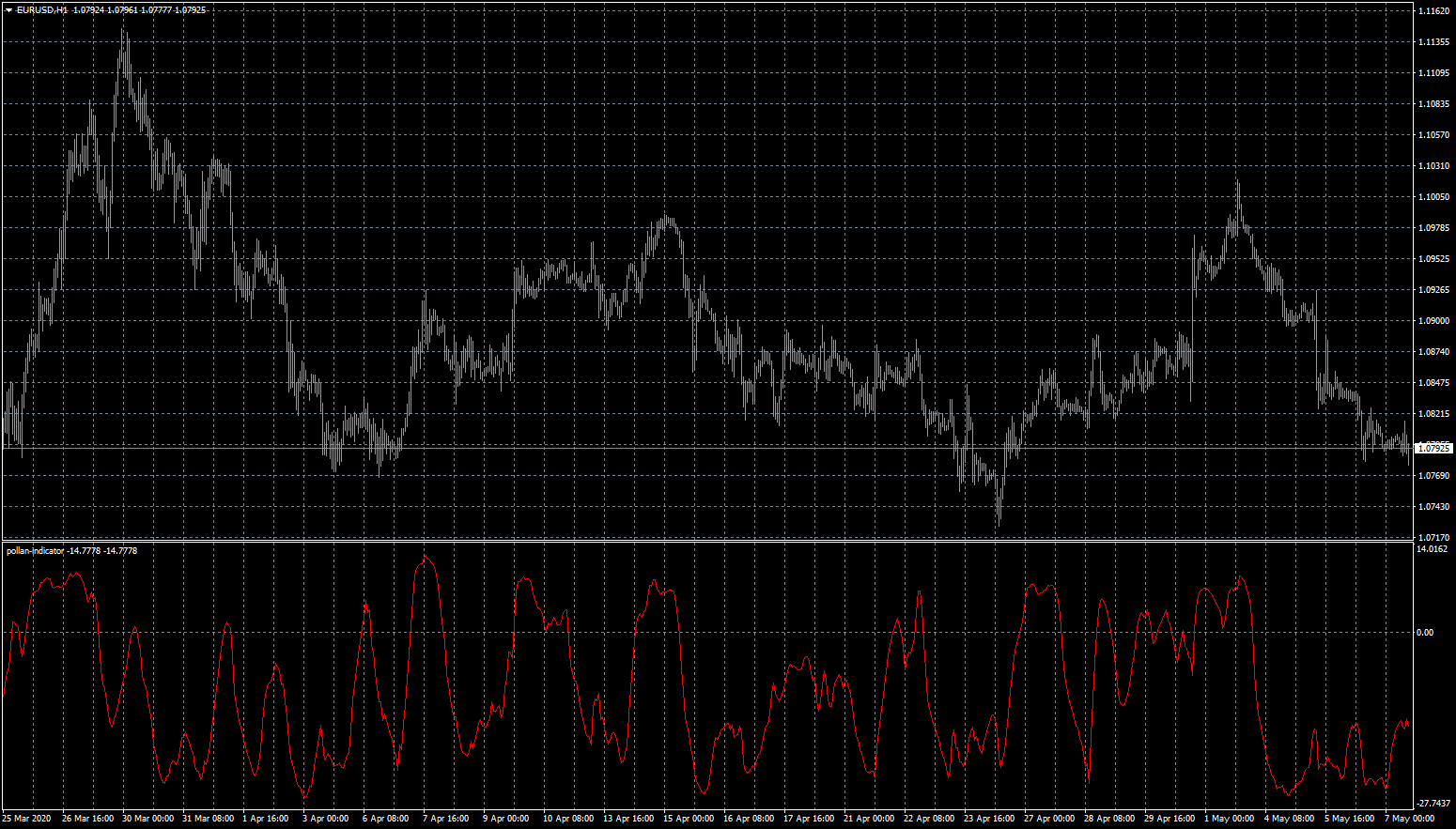Image resolution: width=1456 pixels, height=829 pixels.
Task: Click the 1.11620 price scale label
Action: 1433,11
